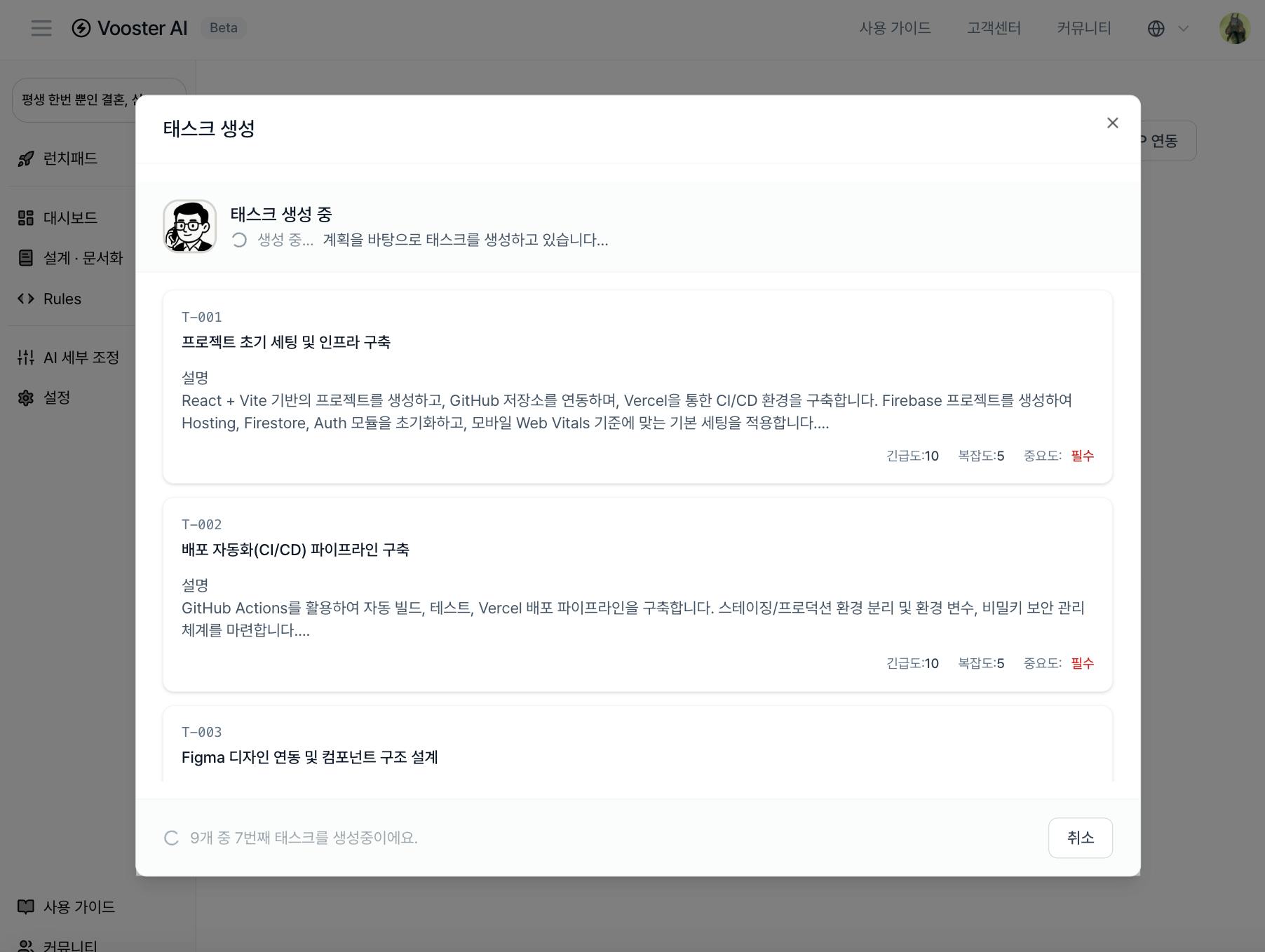1265x952 pixels.
Task: Open 고객센터 in the top navigation
Action: (x=994, y=28)
